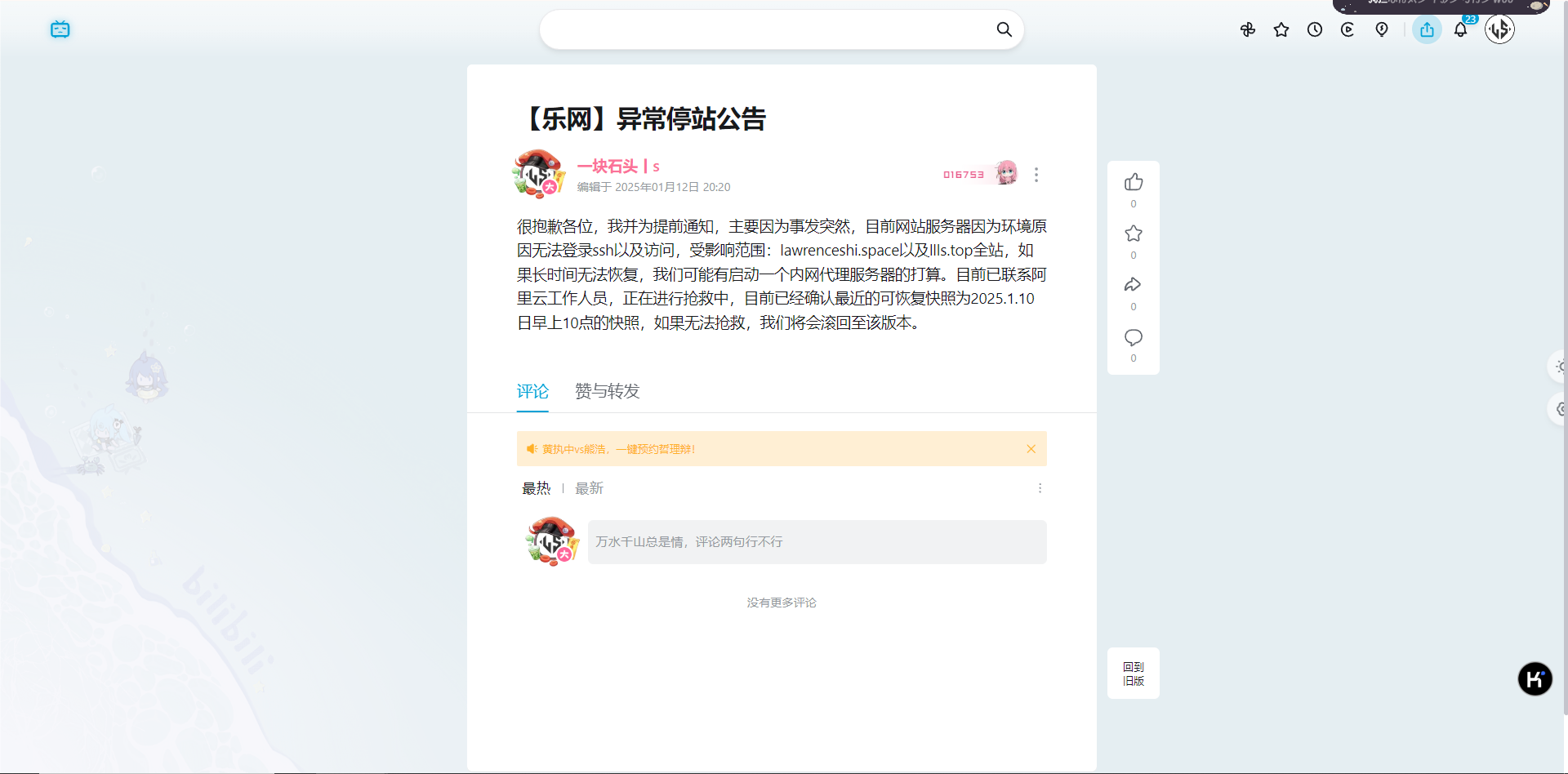
Task: Open the notifications bell icon
Action: point(1461,29)
